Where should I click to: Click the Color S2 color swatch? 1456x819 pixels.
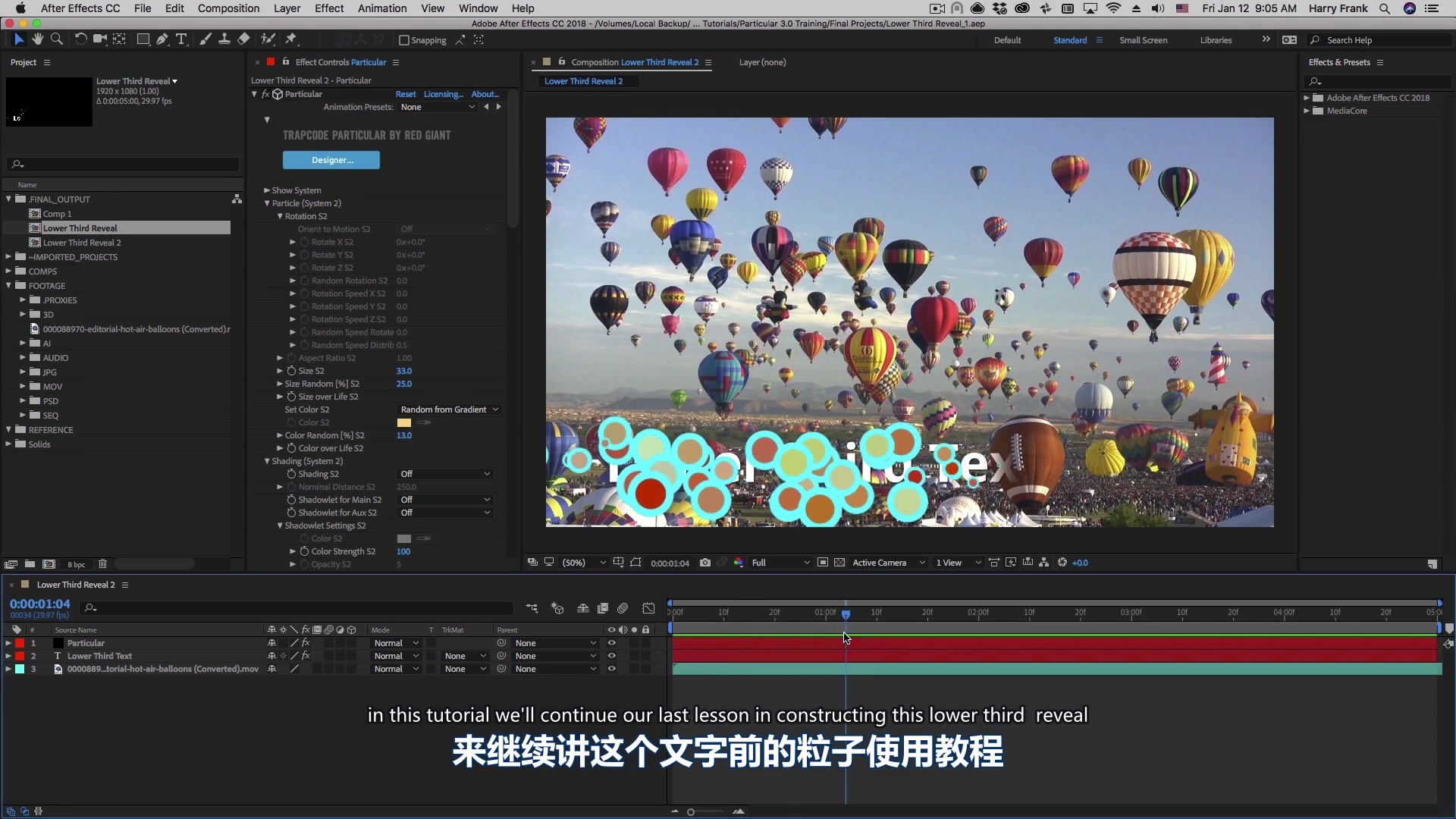tap(404, 422)
